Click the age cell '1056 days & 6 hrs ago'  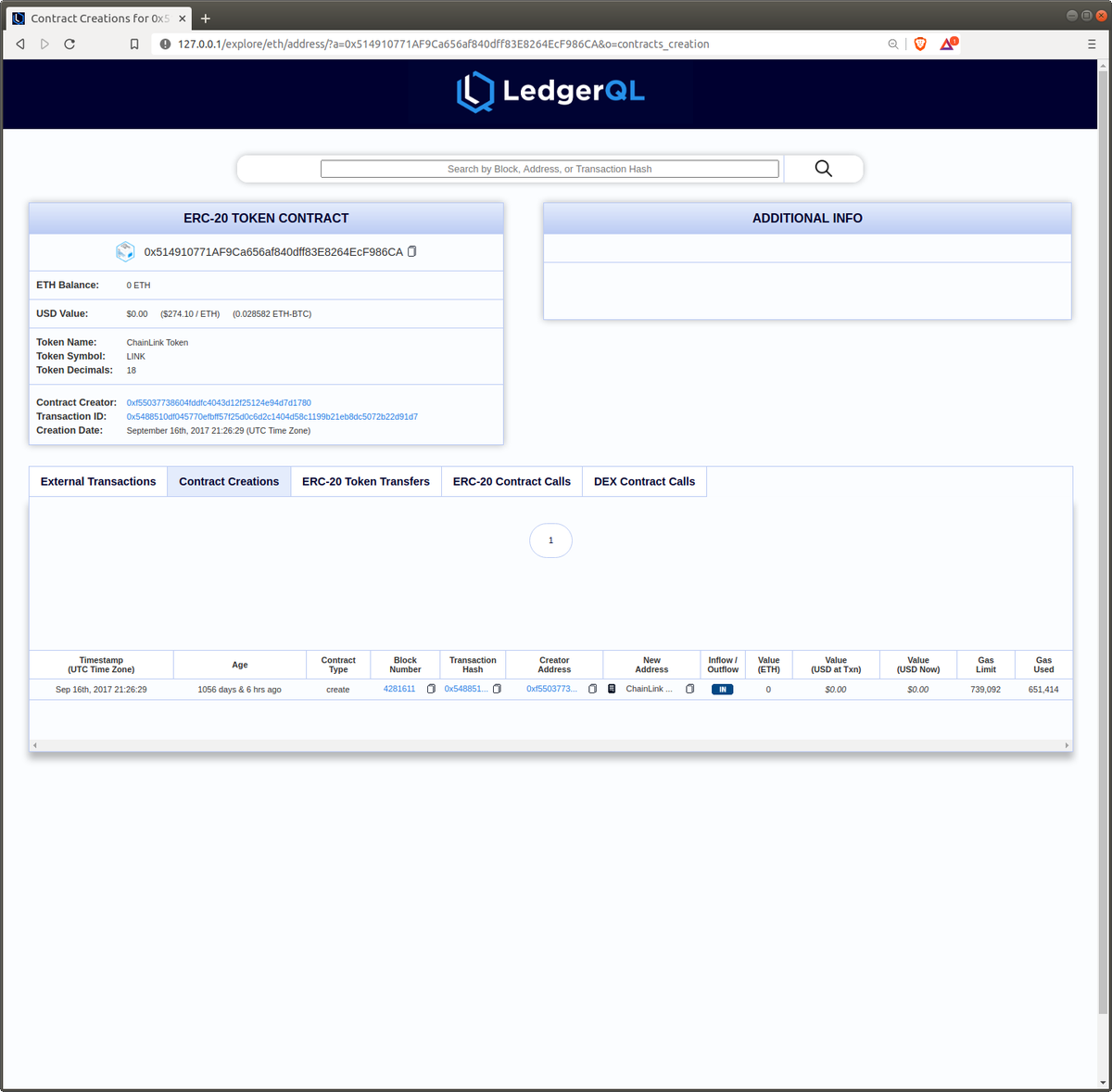239,690
